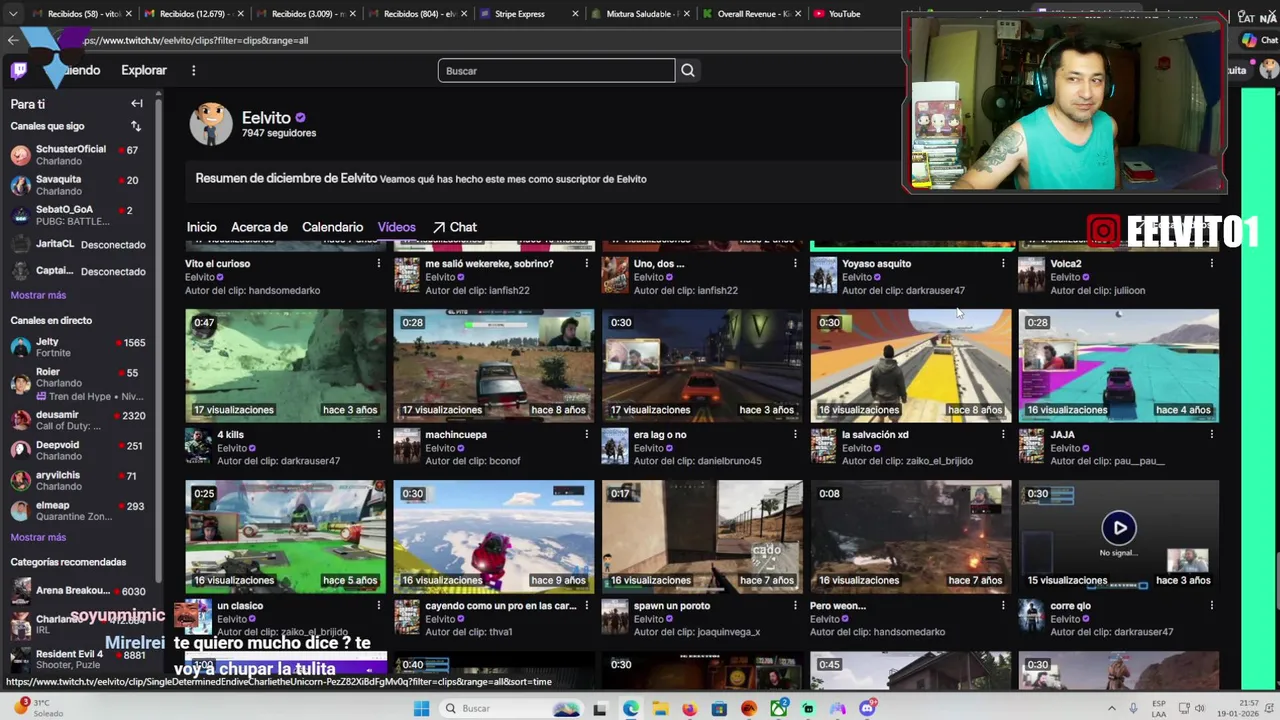The image size is (1280, 720).
Task: Play the 'cayendo como un pro' clip thumbnail
Action: click(x=493, y=536)
